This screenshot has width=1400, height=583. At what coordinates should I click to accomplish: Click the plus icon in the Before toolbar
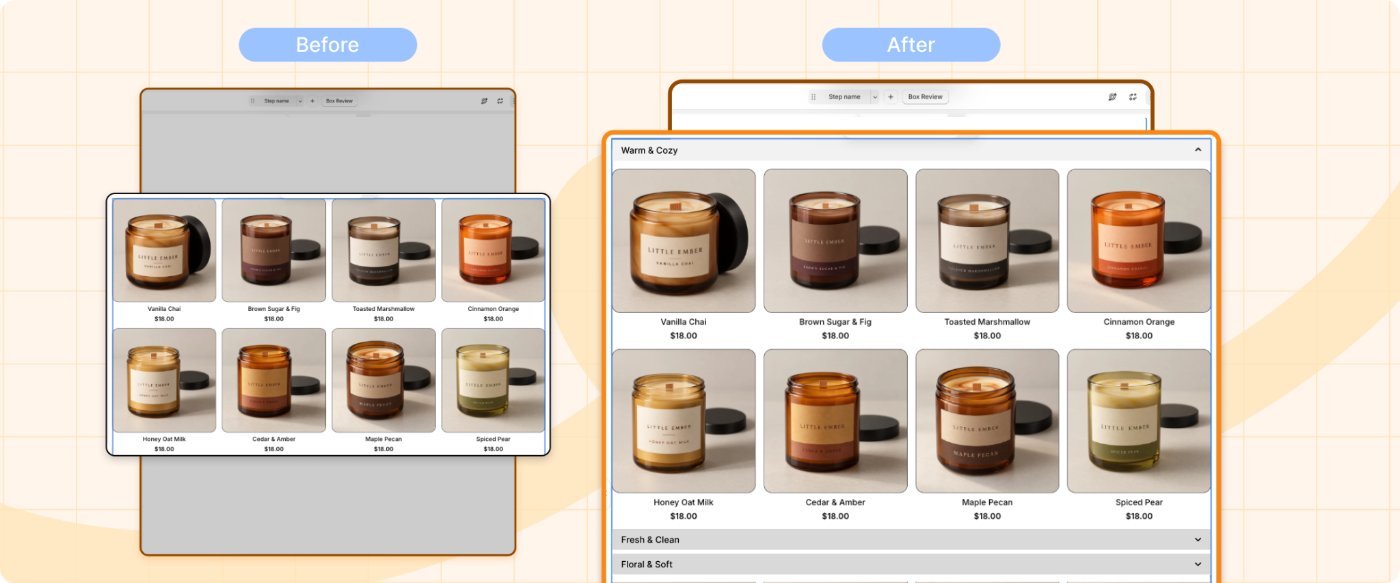click(x=312, y=101)
